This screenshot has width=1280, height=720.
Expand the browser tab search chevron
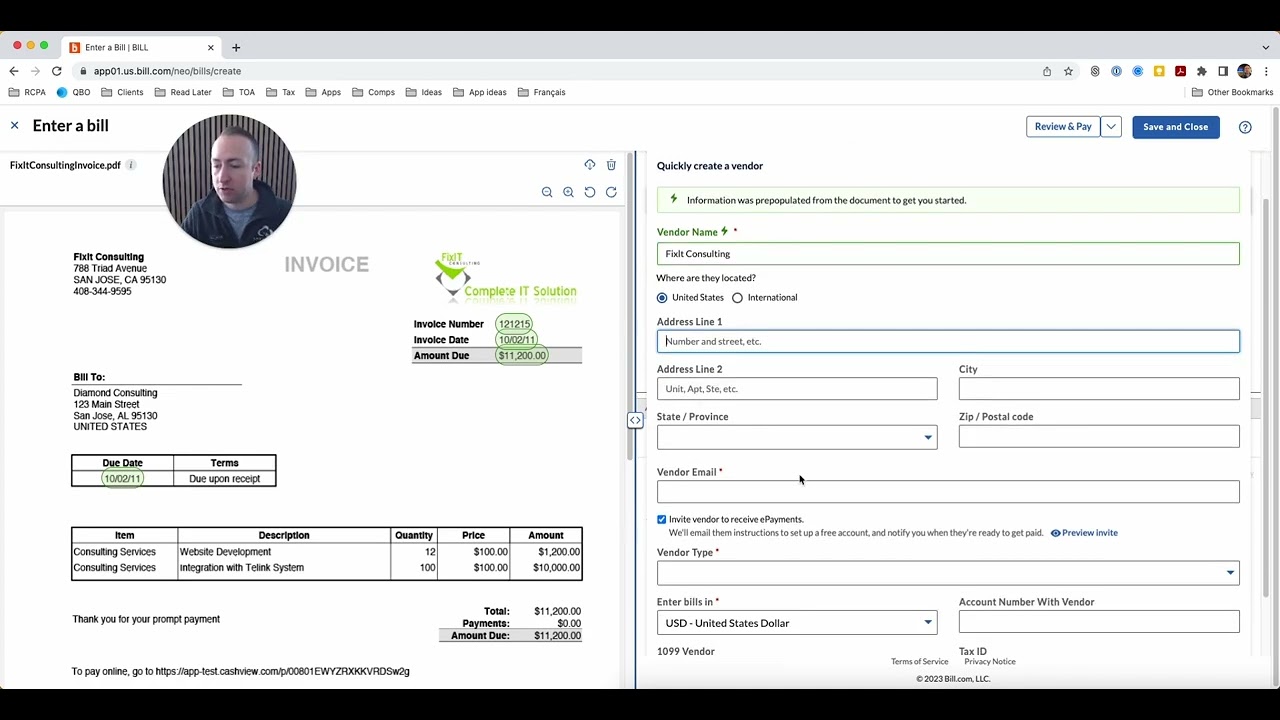1265,47
